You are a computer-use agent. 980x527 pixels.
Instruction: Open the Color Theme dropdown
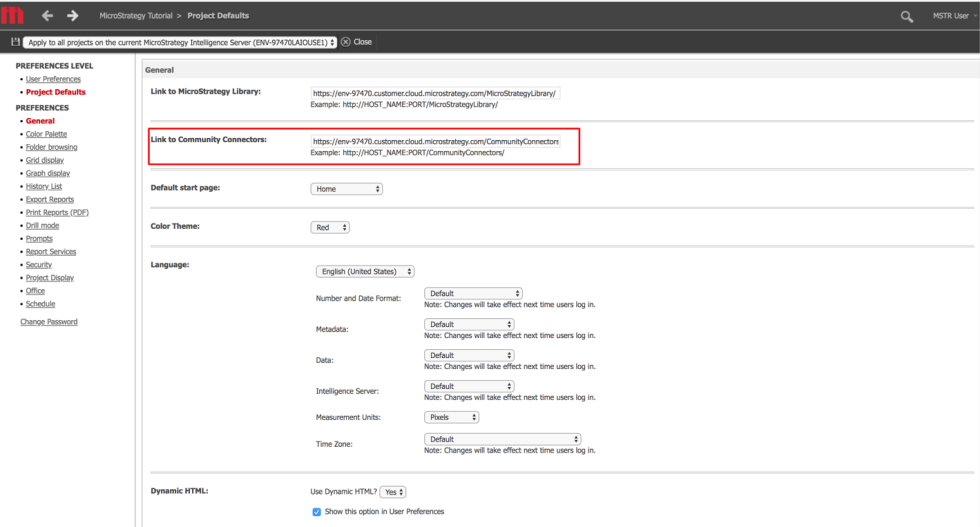click(x=330, y=228)
